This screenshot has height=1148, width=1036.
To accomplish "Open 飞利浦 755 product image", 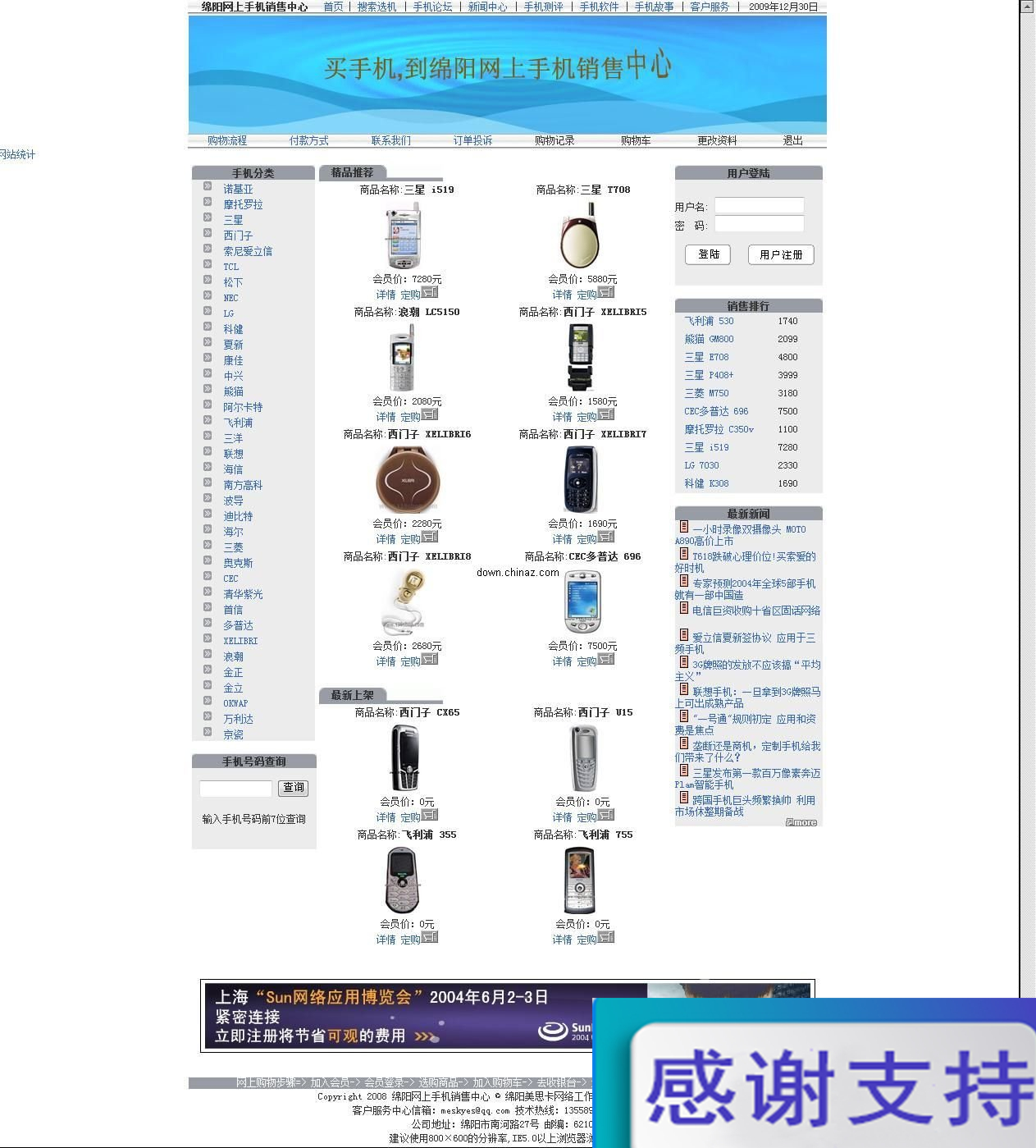I will click(578, 880).
